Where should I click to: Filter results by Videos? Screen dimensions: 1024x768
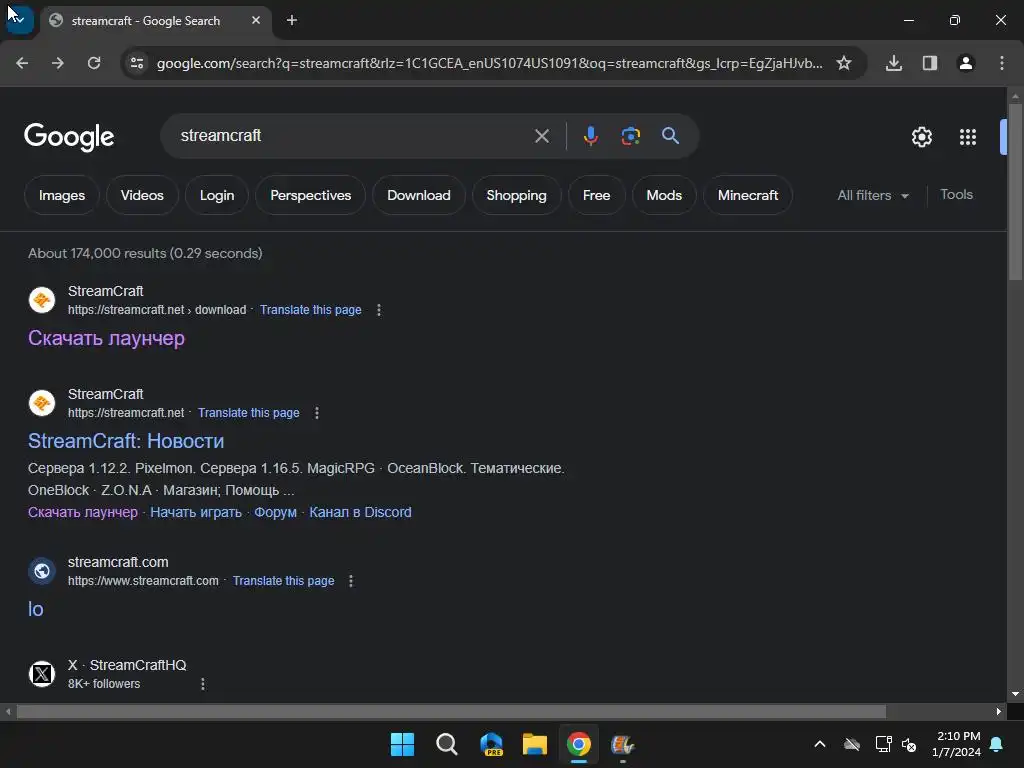(x=142, y=195)
